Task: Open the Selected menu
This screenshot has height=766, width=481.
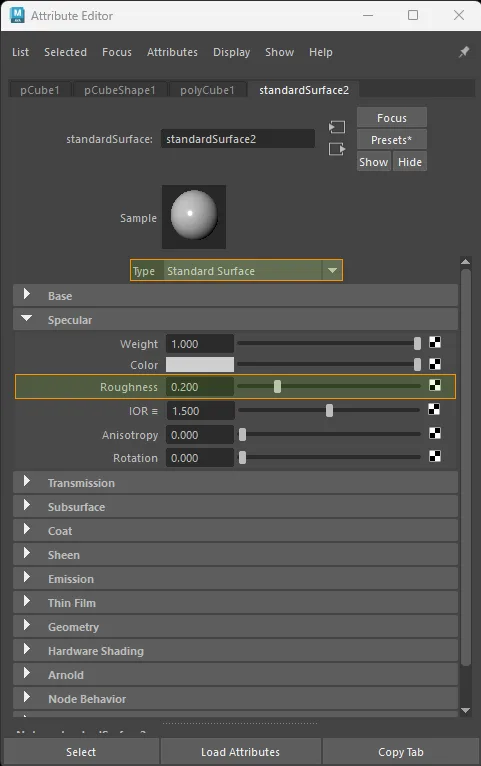Action: click(65, 52)
